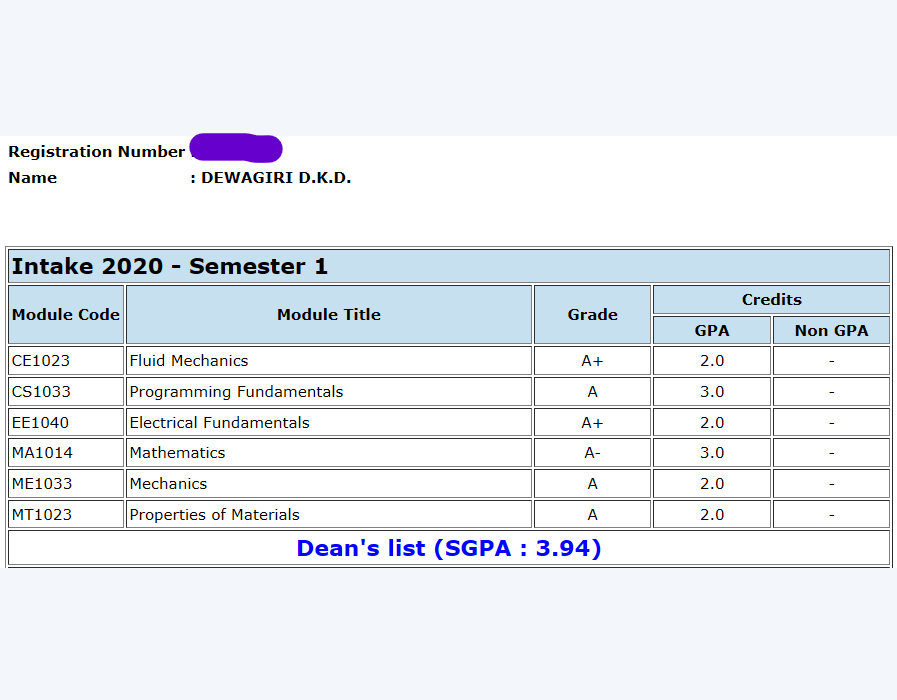This screenshot has width=897, height=700.
Task: Click module code MA1014
Action: (42, 452)
